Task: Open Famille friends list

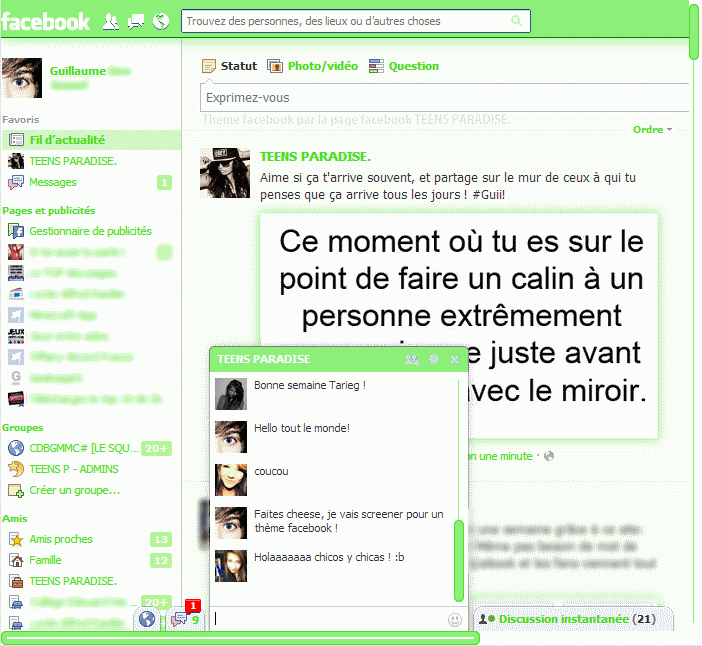Action: coord(45,560)
